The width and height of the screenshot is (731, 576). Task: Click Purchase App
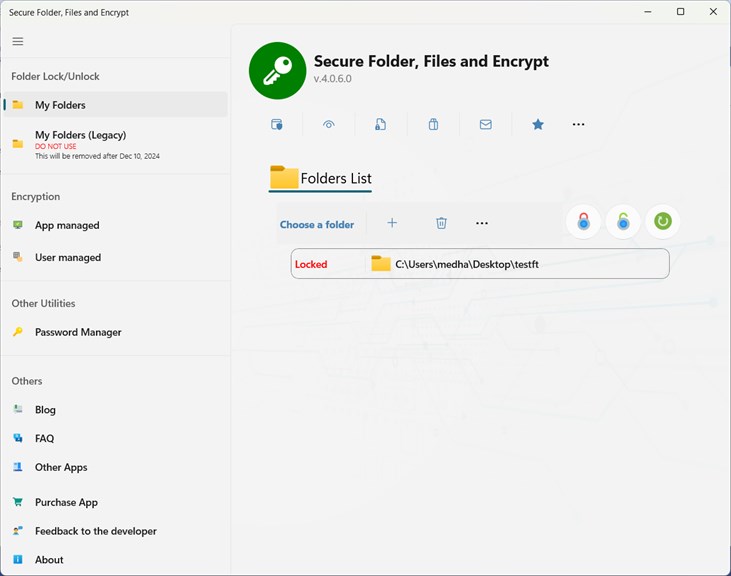point(115,502)
